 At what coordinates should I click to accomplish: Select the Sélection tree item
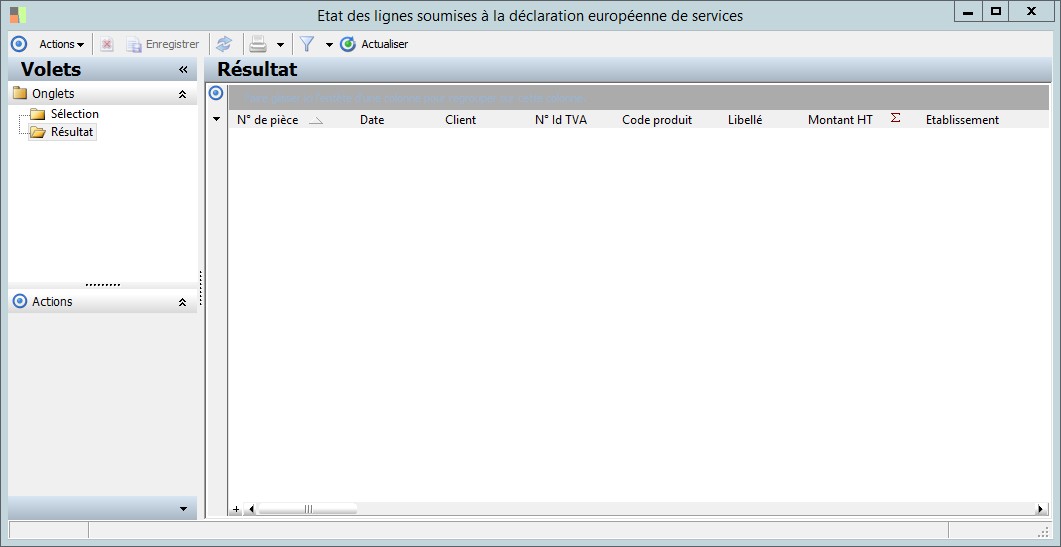coord(74,114)
